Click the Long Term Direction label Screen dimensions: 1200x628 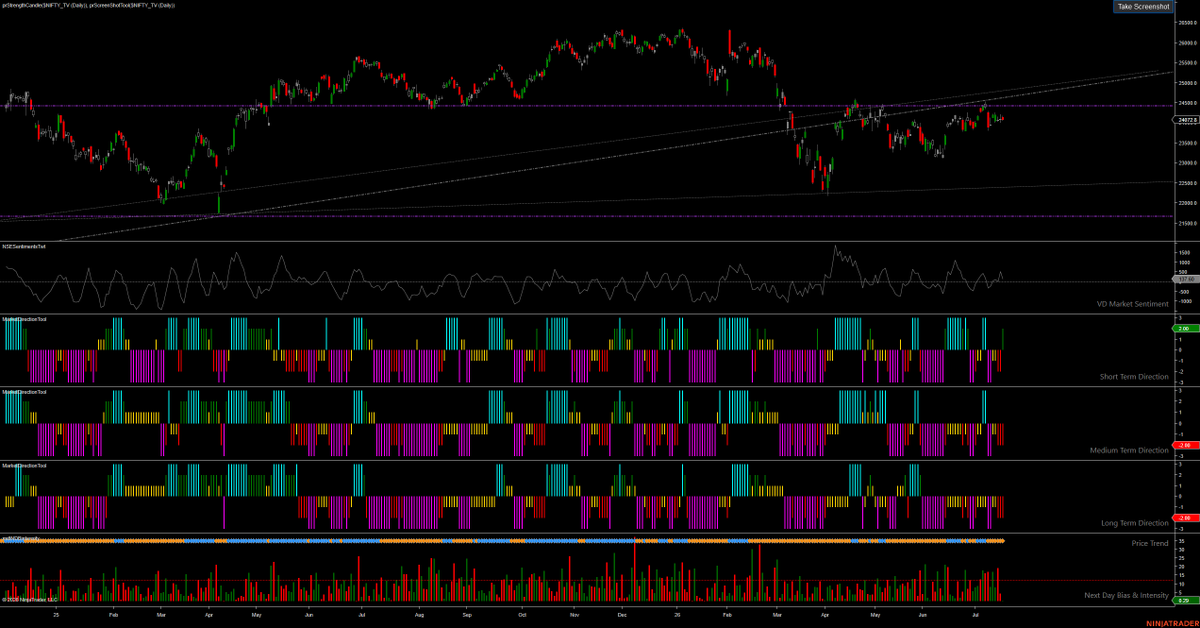click(1134, 523)
